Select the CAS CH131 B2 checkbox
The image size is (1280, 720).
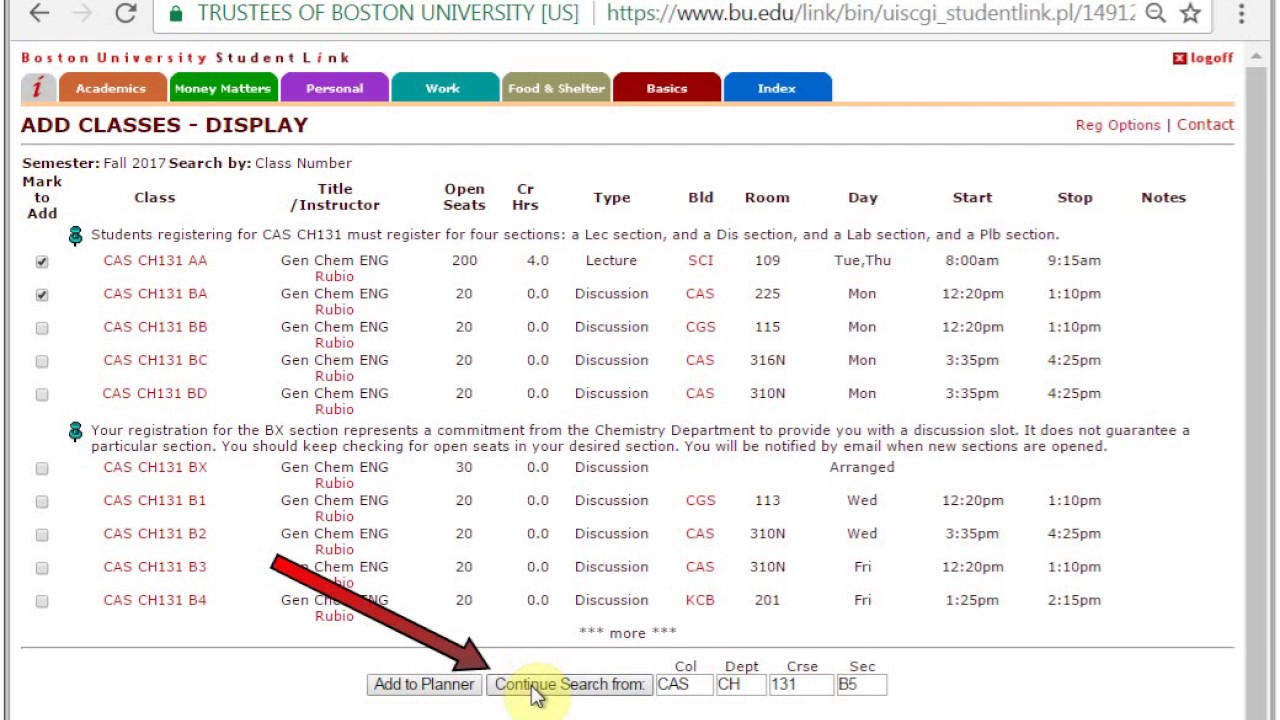point(42,535)
